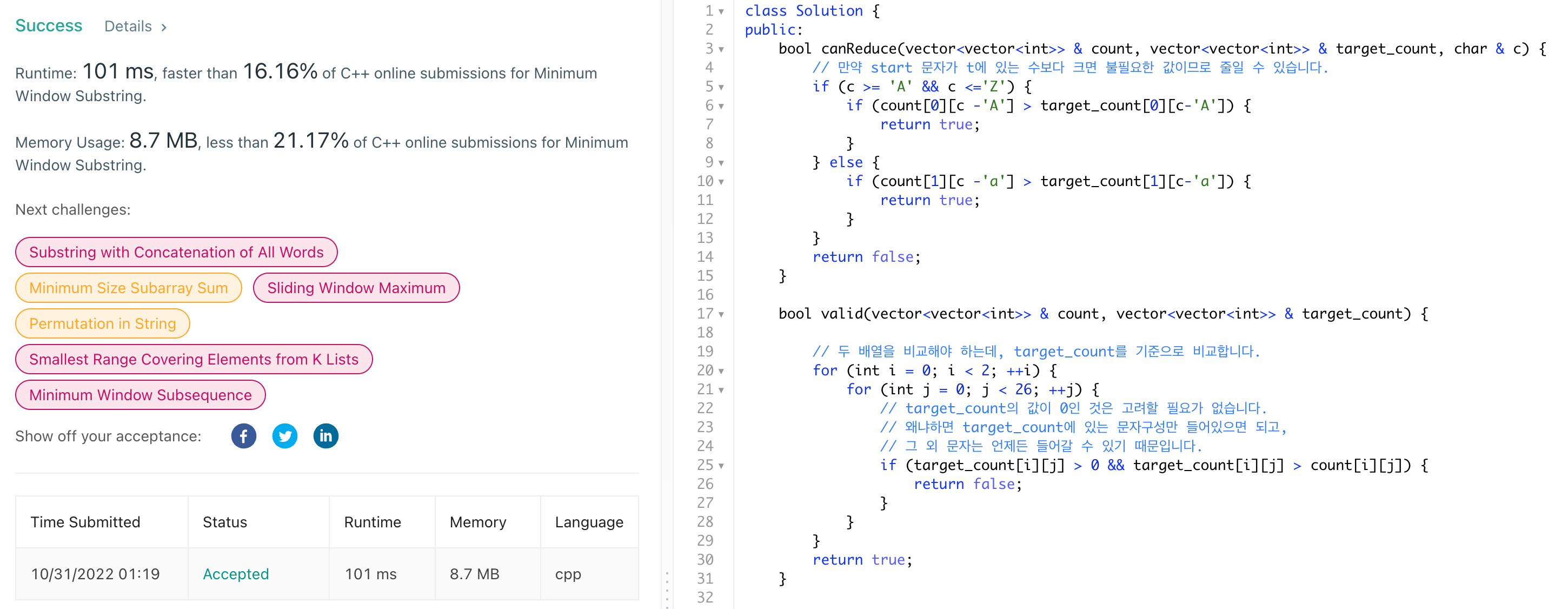This screenshot has width=1568, height=609.
Task: Open Substring with Concatenation of All Words challenge
Action: click(x=176, y=252)
